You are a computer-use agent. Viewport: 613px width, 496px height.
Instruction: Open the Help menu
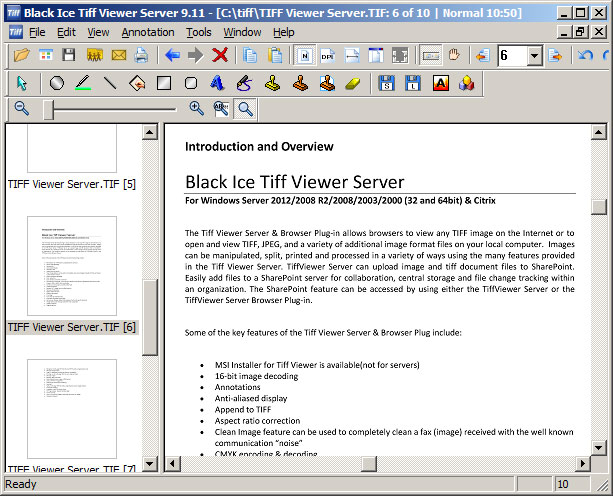pos(284,32)
